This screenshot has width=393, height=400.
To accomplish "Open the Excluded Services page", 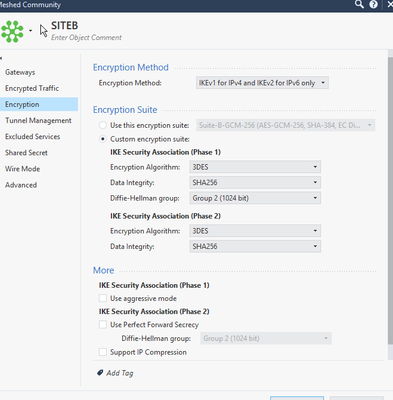I will (x=33, y=137).
